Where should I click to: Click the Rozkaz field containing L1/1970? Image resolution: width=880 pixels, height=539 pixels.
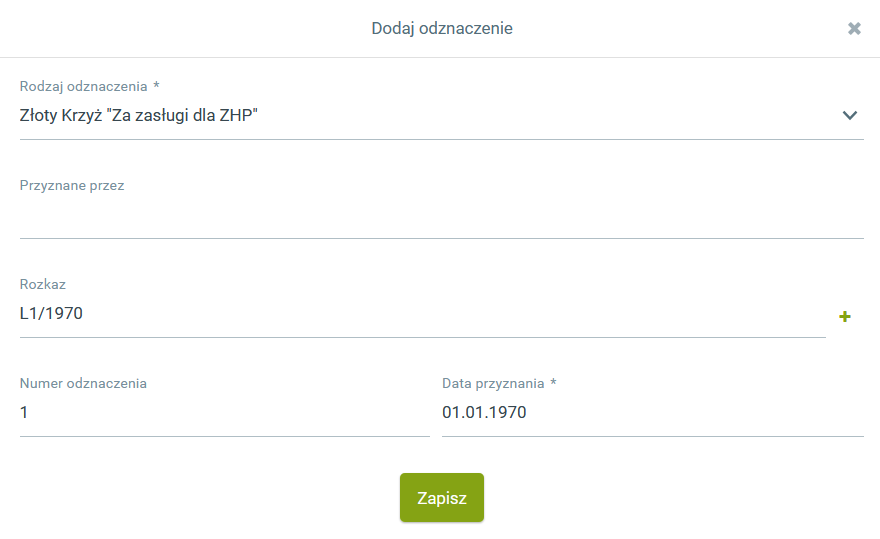pyautogui.click(x=420, y=314)
